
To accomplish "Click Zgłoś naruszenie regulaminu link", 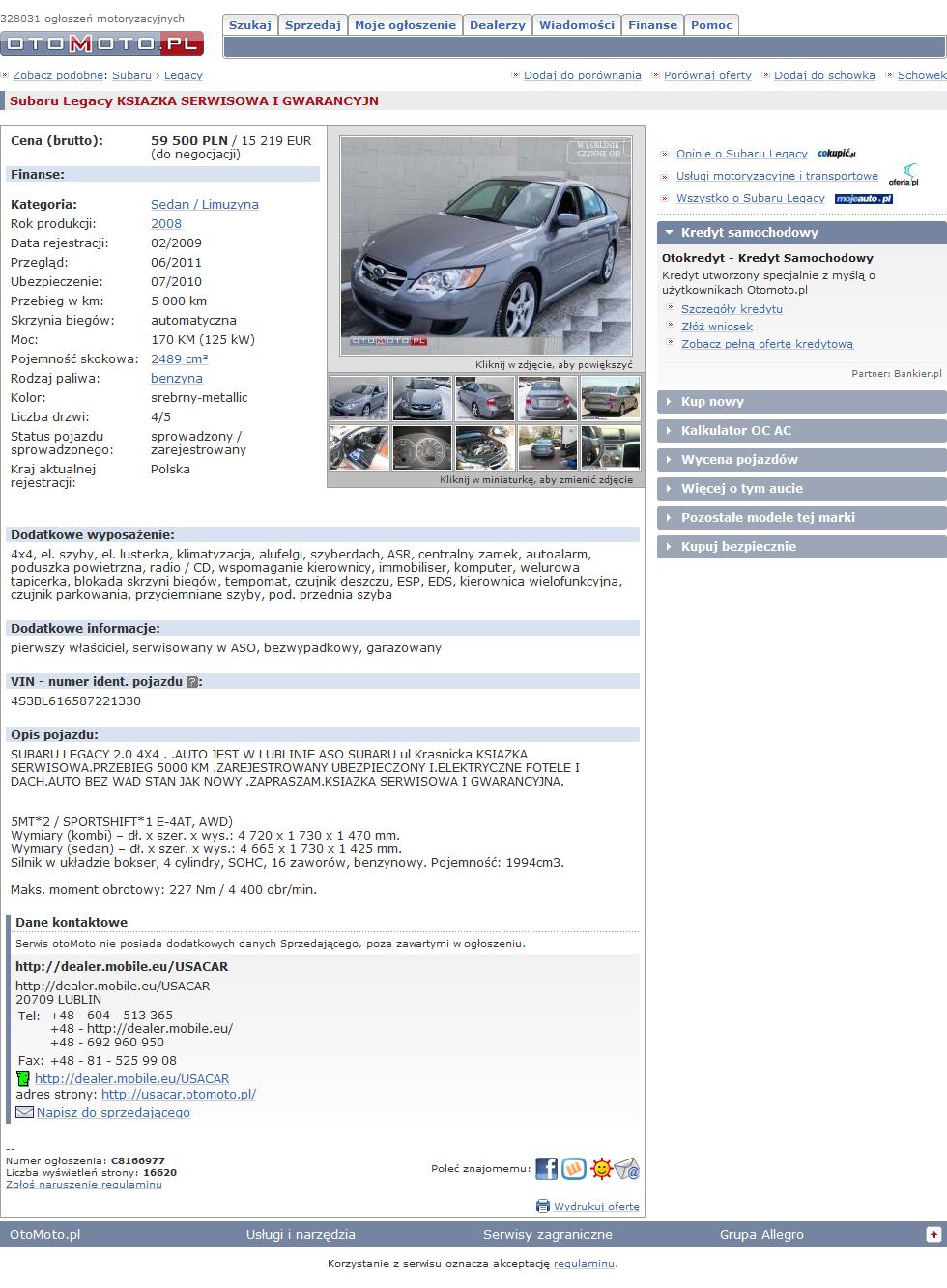I will pos(84,1184).
